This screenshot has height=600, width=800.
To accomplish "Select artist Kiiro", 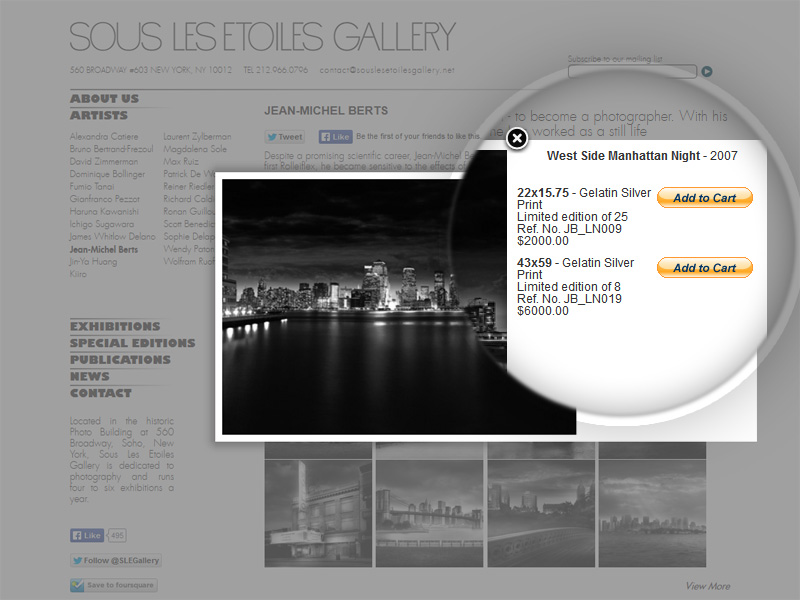I will (x=78, y=274).
